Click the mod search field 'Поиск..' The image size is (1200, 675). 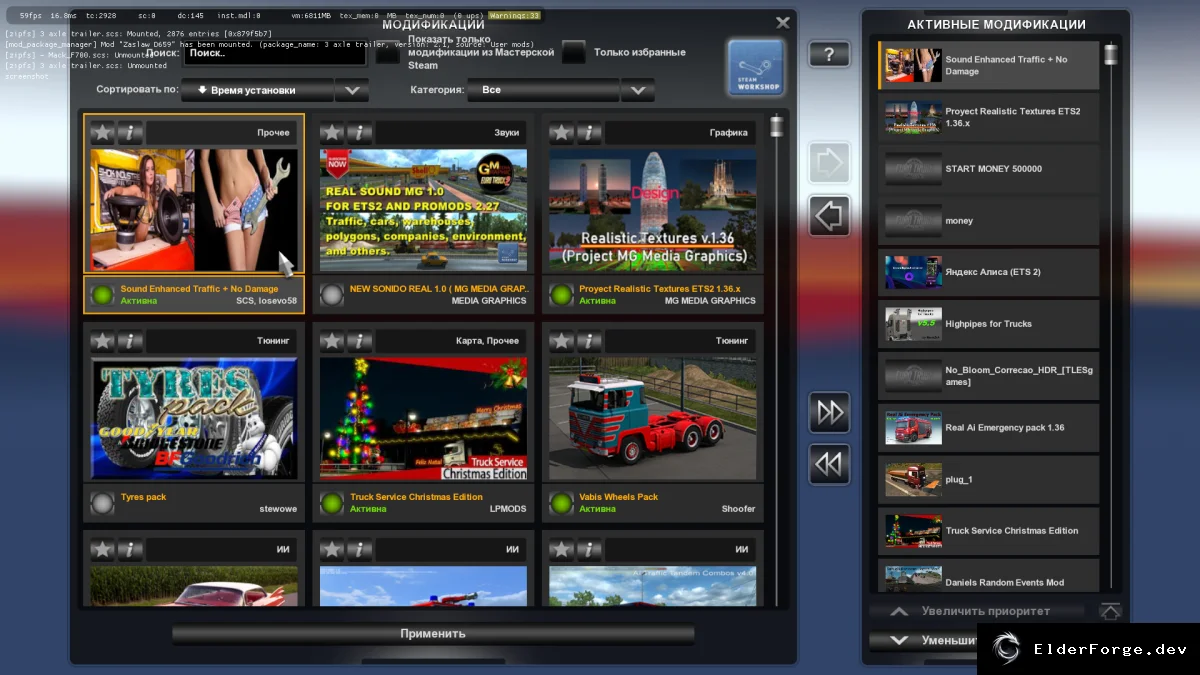[x=273, y=53]
